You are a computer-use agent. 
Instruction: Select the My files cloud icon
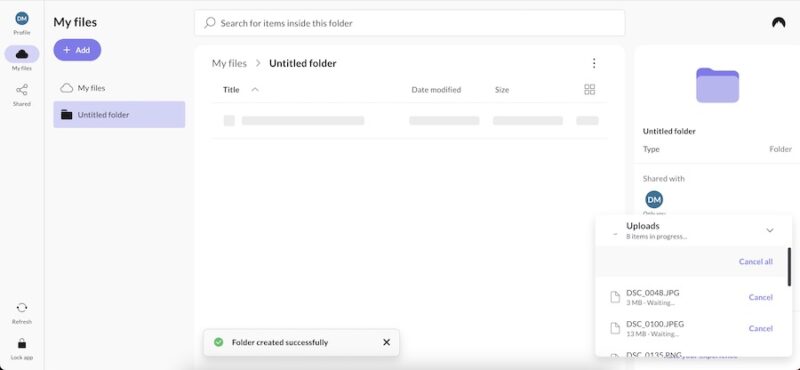[x=22, y=54]
